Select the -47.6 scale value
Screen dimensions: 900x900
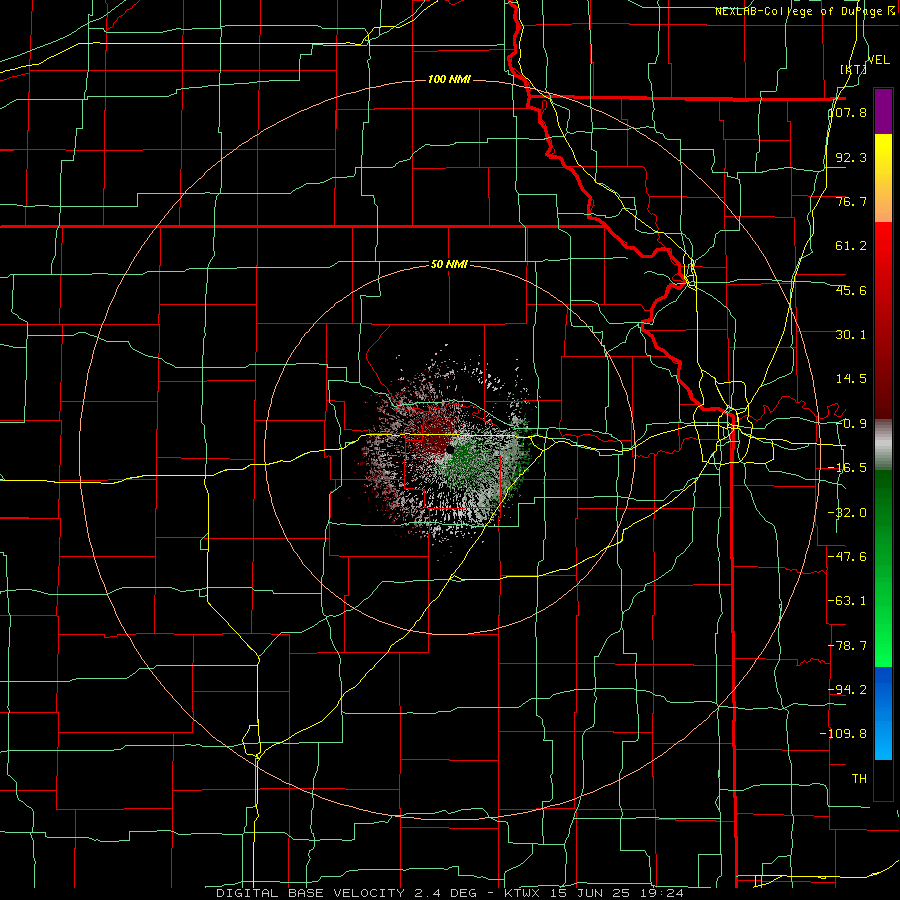click(848, 557)
